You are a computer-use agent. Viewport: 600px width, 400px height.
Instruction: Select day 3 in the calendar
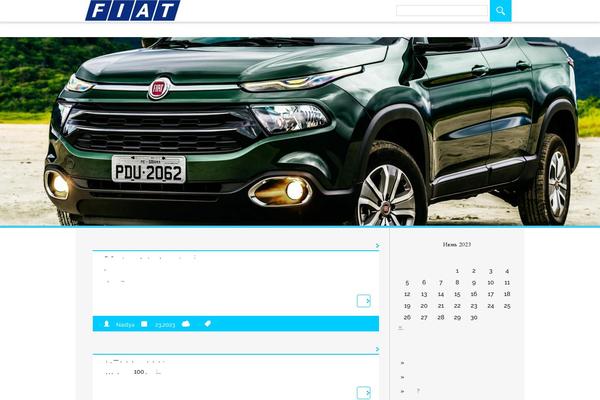[491, 271]
